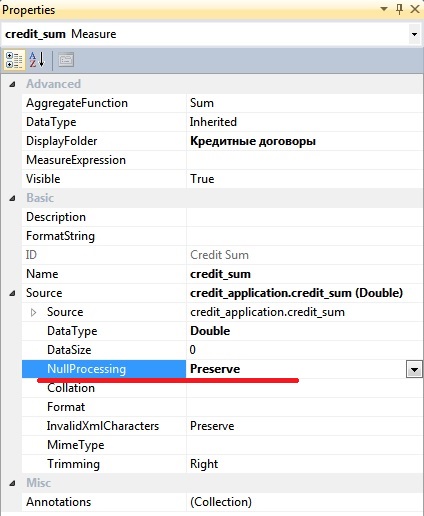Click the FormatString value field
The width and height of the screenshot is (424, 516).
coord(304,236)
